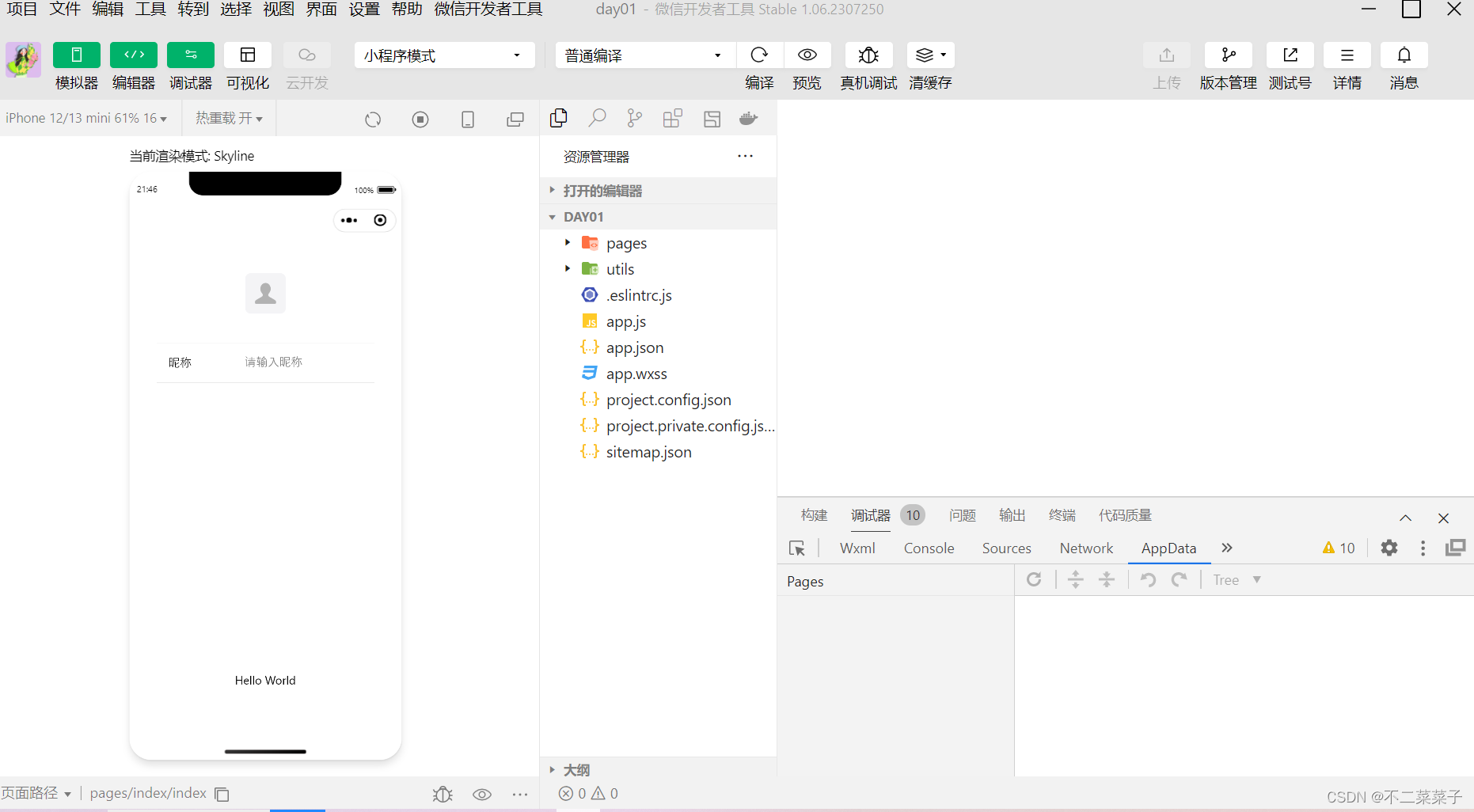Open the resource manager more options
This screenshot has width=1474, height=812.
tap(745, 156)
